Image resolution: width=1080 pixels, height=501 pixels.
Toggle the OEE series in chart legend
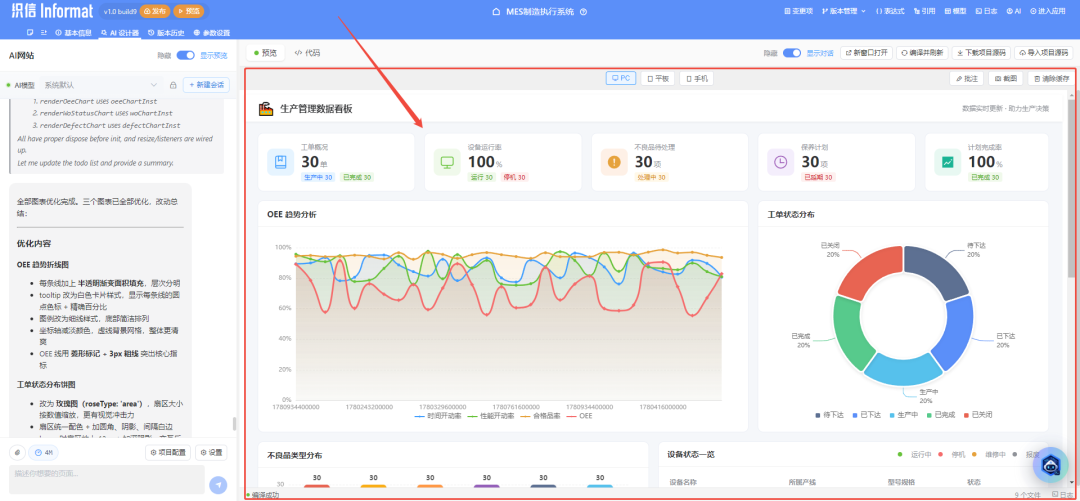point(579,416)
